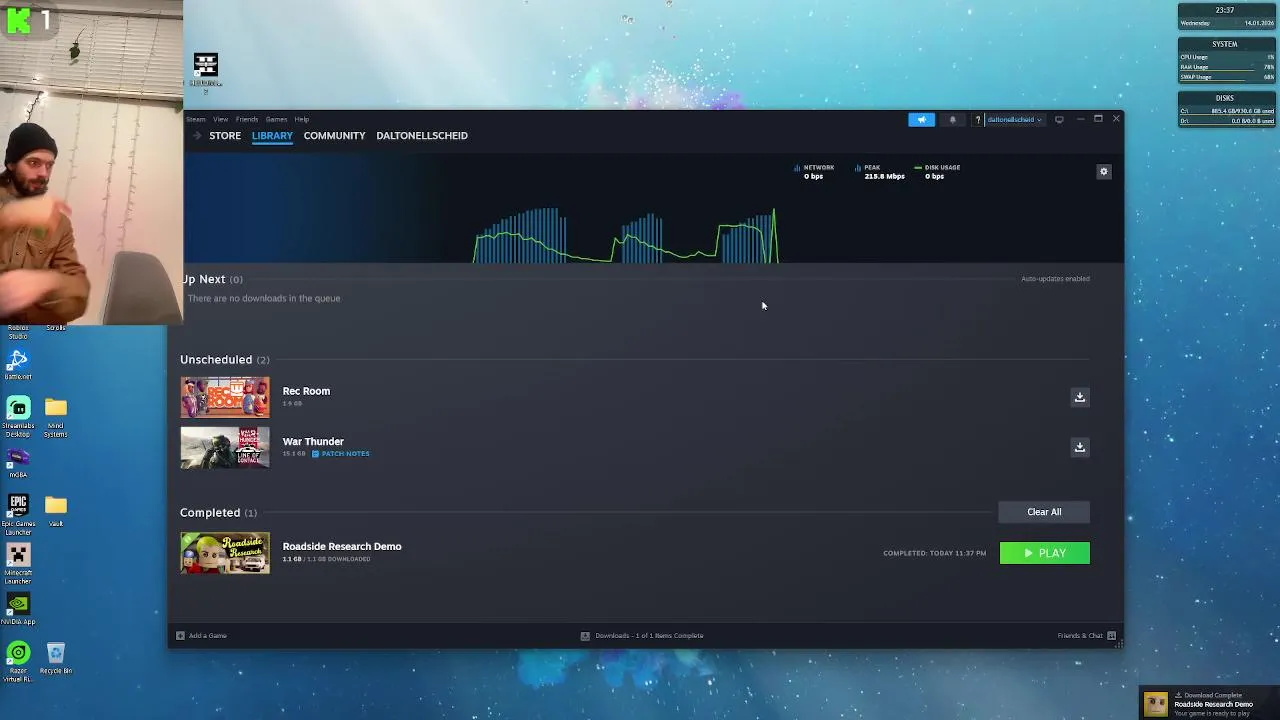The width and height of the screenshot is (1280, 720).
Task: Go to the Steam back navigation arrow
Action: pos(197,135)
